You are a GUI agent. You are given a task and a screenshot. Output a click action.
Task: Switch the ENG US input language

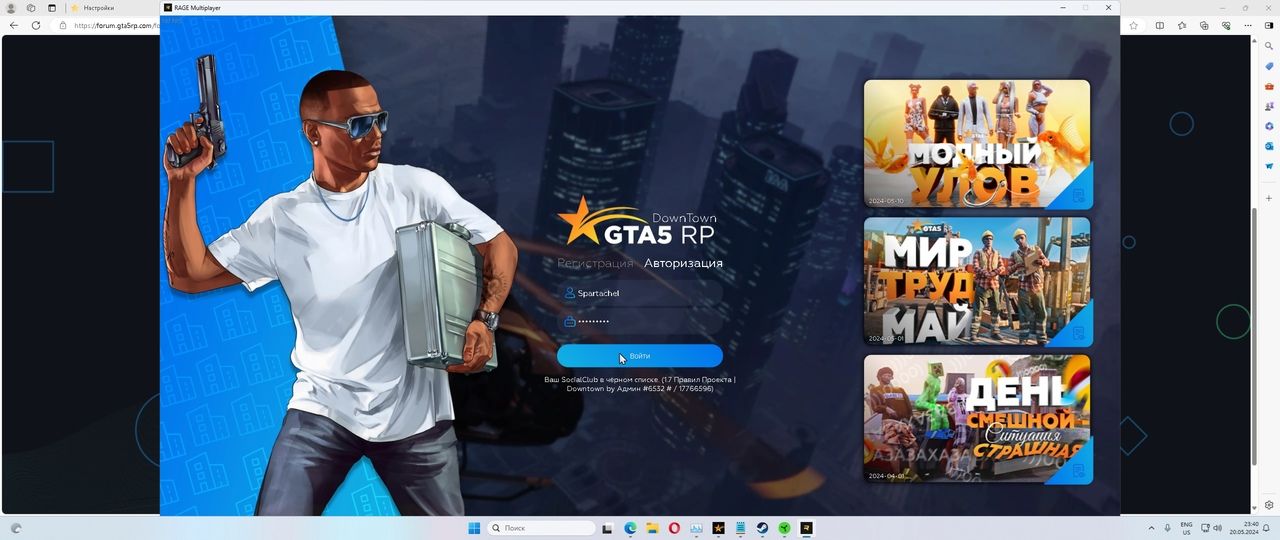[x=1186, y=528]
